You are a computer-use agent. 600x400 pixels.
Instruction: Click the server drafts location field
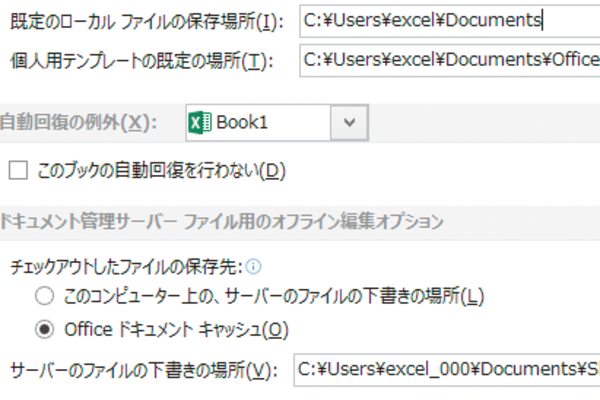tap(447, 370)
